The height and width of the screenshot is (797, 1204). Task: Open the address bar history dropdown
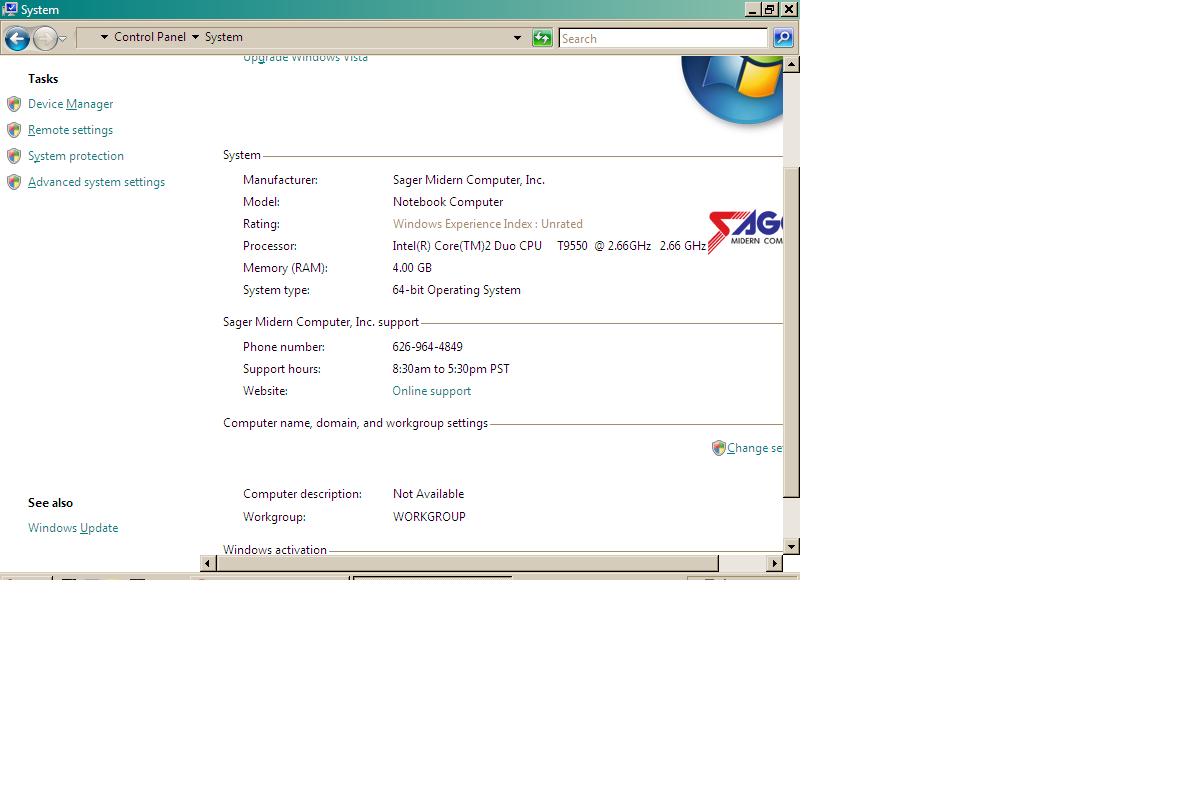(x=517, y=38)
